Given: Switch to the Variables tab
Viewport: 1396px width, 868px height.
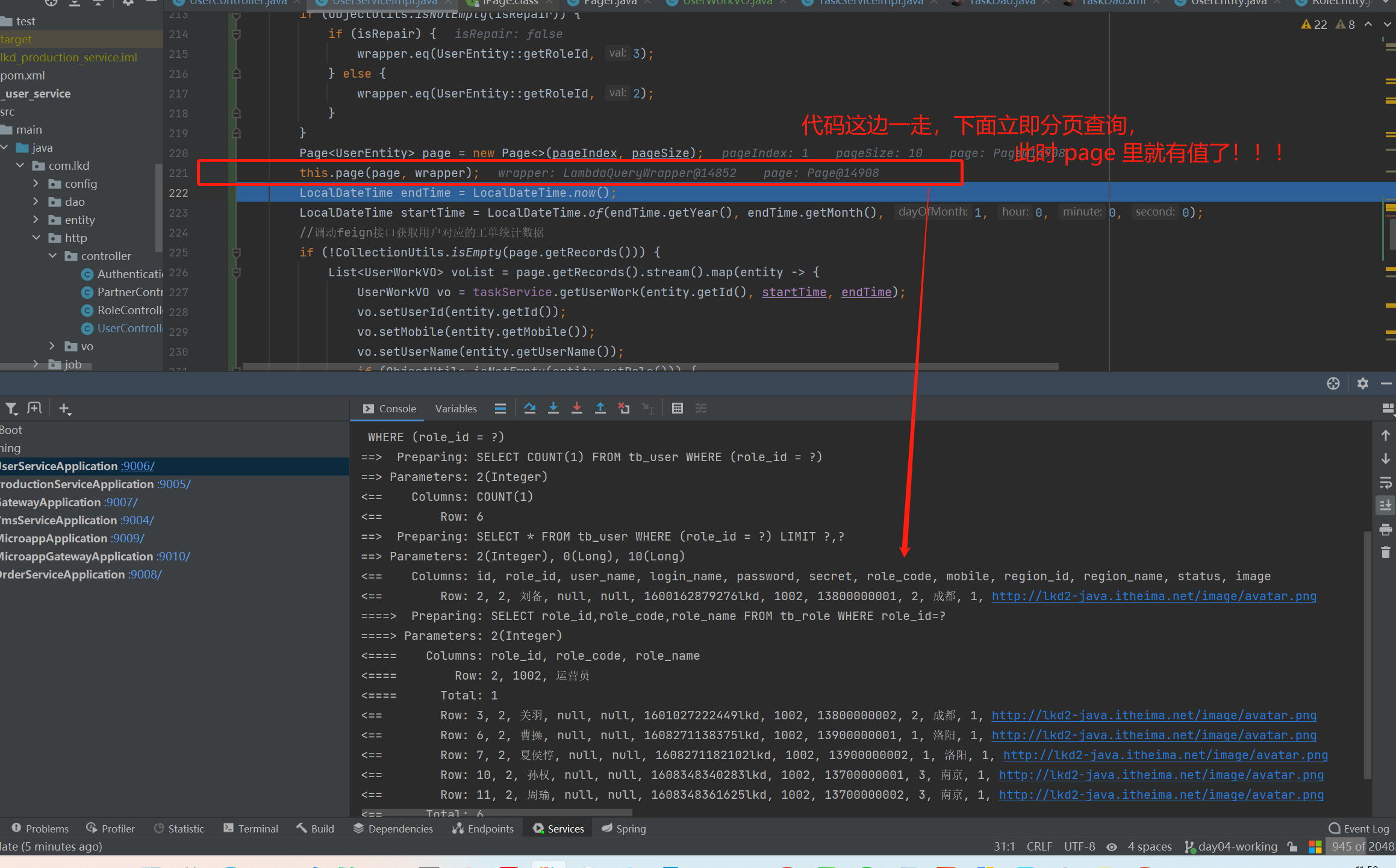Looking at the screenshot, I should (x=456, y=408).
